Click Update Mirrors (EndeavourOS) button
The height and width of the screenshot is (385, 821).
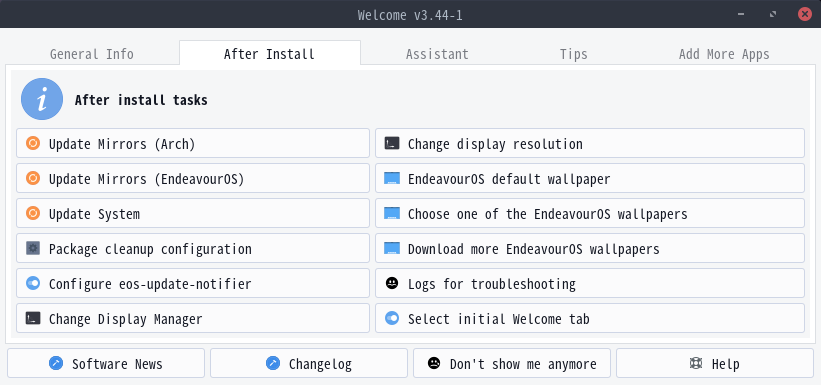click(193, 178)
